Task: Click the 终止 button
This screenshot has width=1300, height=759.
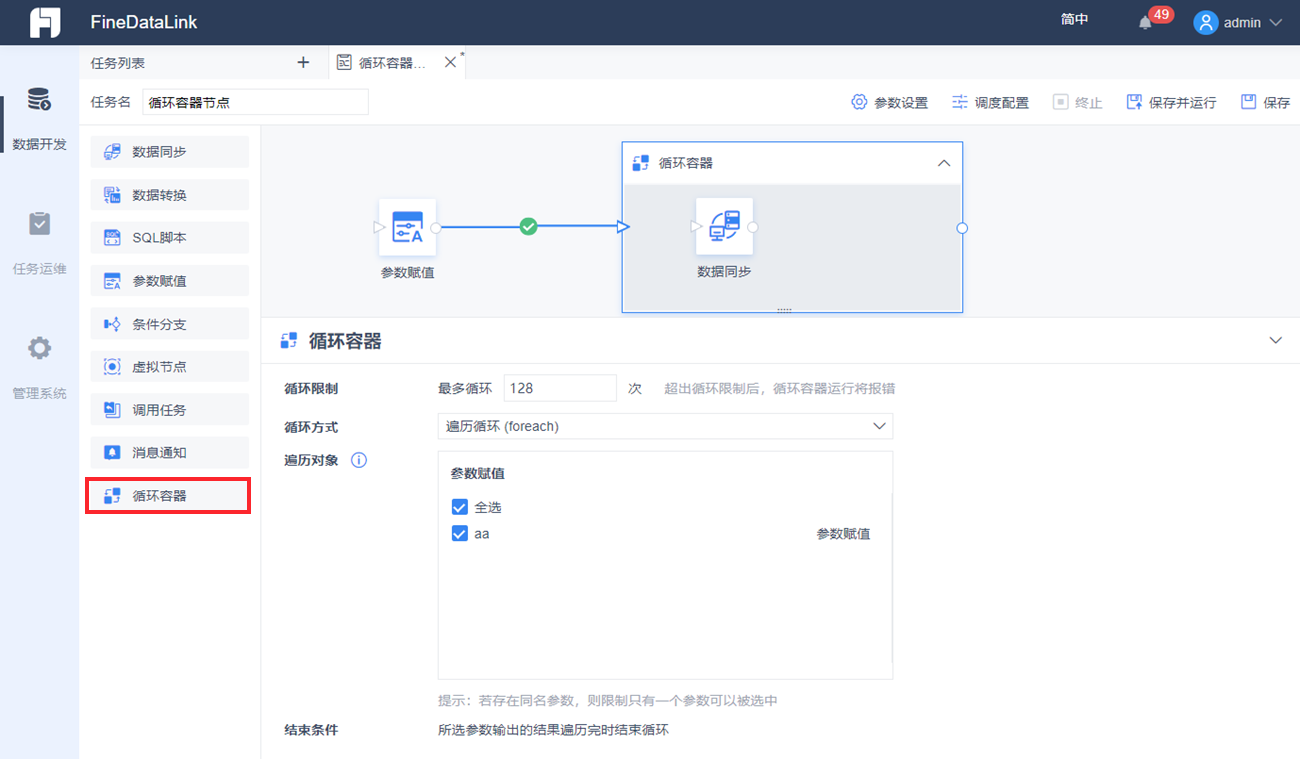Action: coord(1077,102)
